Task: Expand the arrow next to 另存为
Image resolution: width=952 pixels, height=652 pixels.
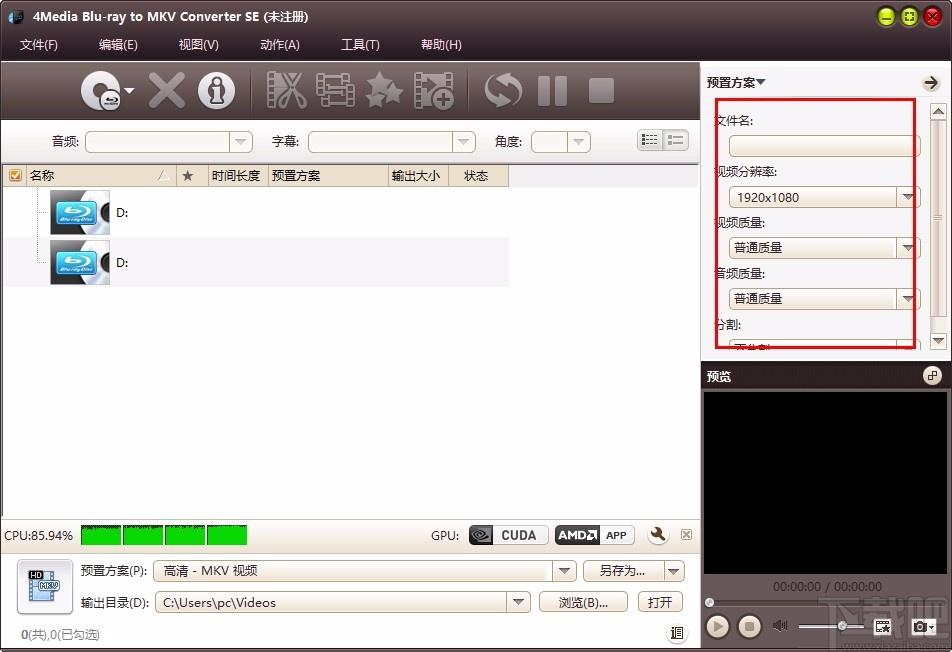Action: pyautogui.click(x=674, y=571)
